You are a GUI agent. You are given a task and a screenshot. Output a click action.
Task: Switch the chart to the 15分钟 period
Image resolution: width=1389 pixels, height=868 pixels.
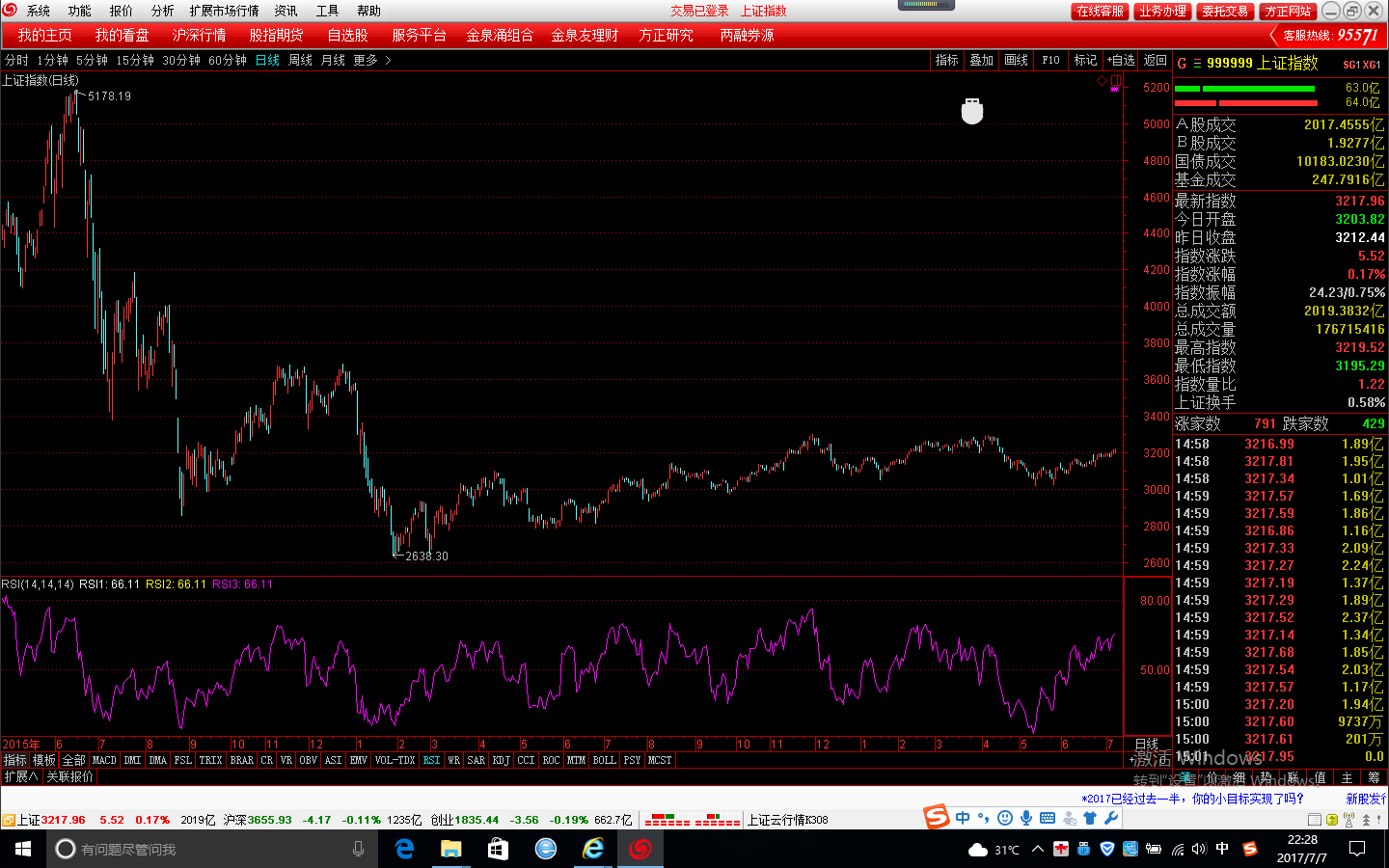pos(135,60)
